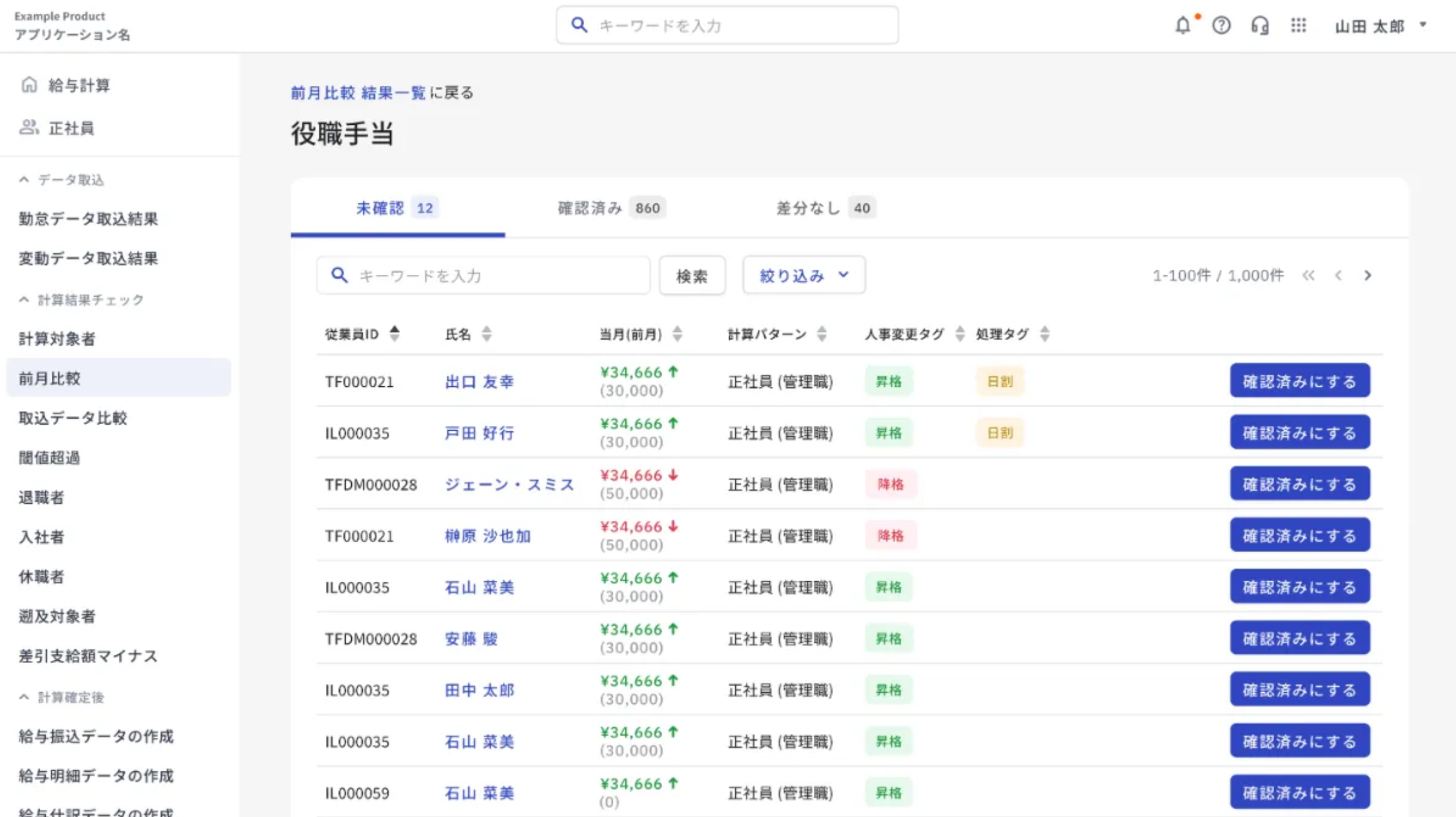Open 山田 太郎 user menu dropdown
Screen dimensions: 1456x817
click(x=1379, y=26)
